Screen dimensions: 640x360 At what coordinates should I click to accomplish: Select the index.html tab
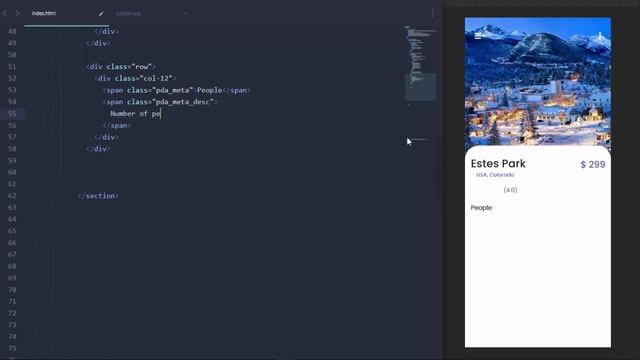tap(44, 13)
